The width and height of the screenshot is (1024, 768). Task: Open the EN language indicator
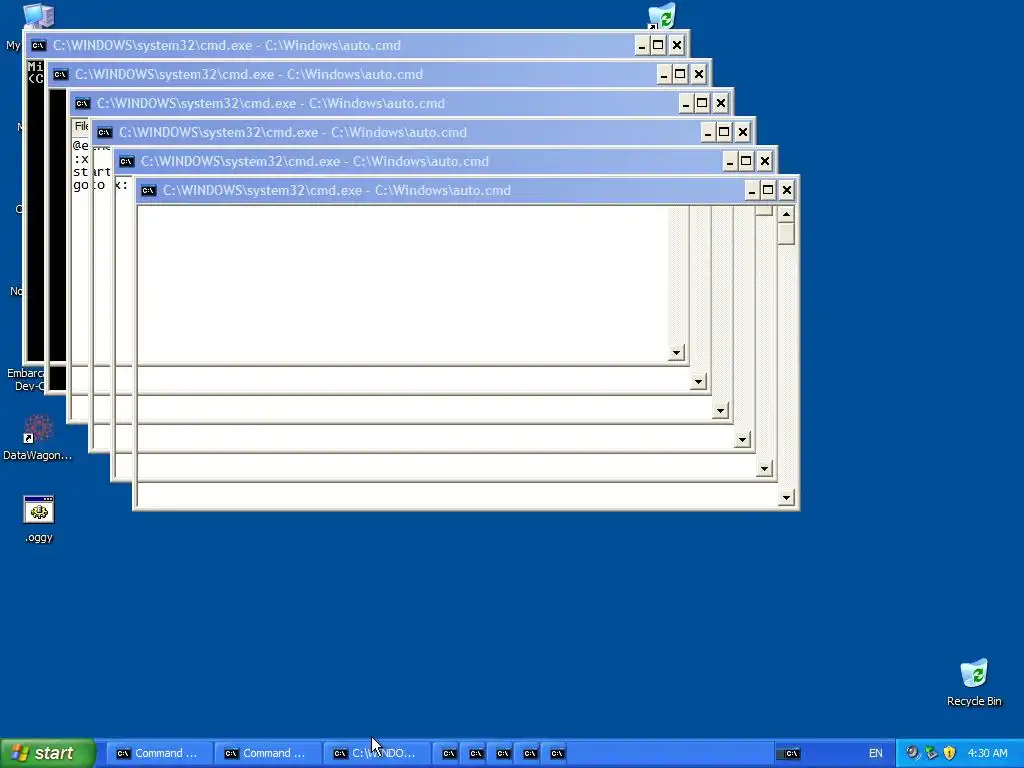tap(875, 754)
